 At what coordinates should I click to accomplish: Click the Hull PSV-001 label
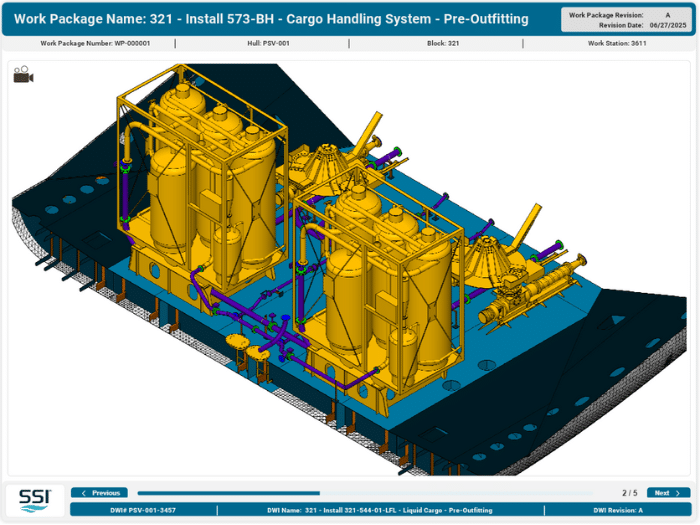268,43
